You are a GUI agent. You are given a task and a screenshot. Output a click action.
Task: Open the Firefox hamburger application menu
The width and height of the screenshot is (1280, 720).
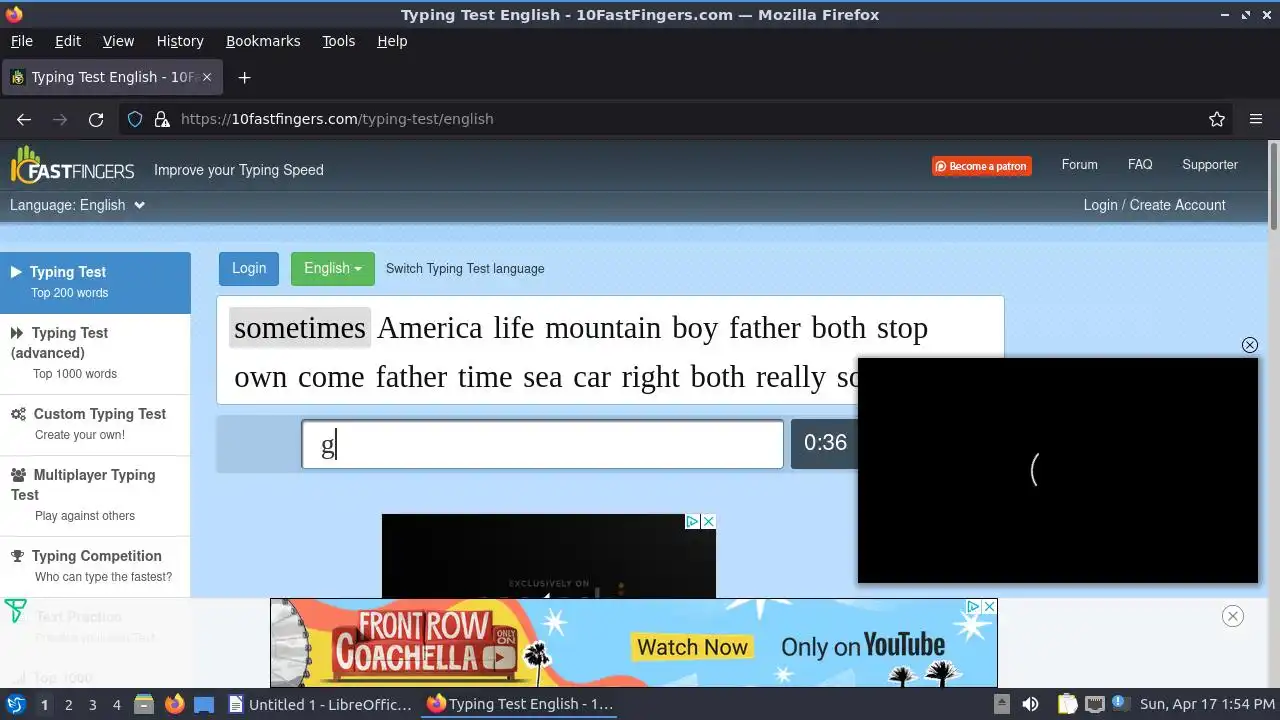tap(1256, 119)
